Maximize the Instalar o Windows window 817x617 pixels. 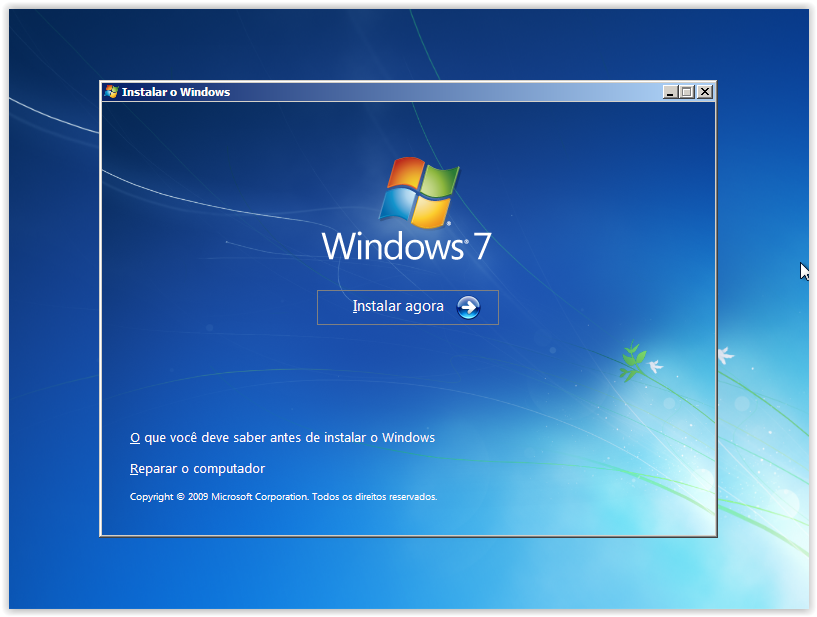click(687, 92)
